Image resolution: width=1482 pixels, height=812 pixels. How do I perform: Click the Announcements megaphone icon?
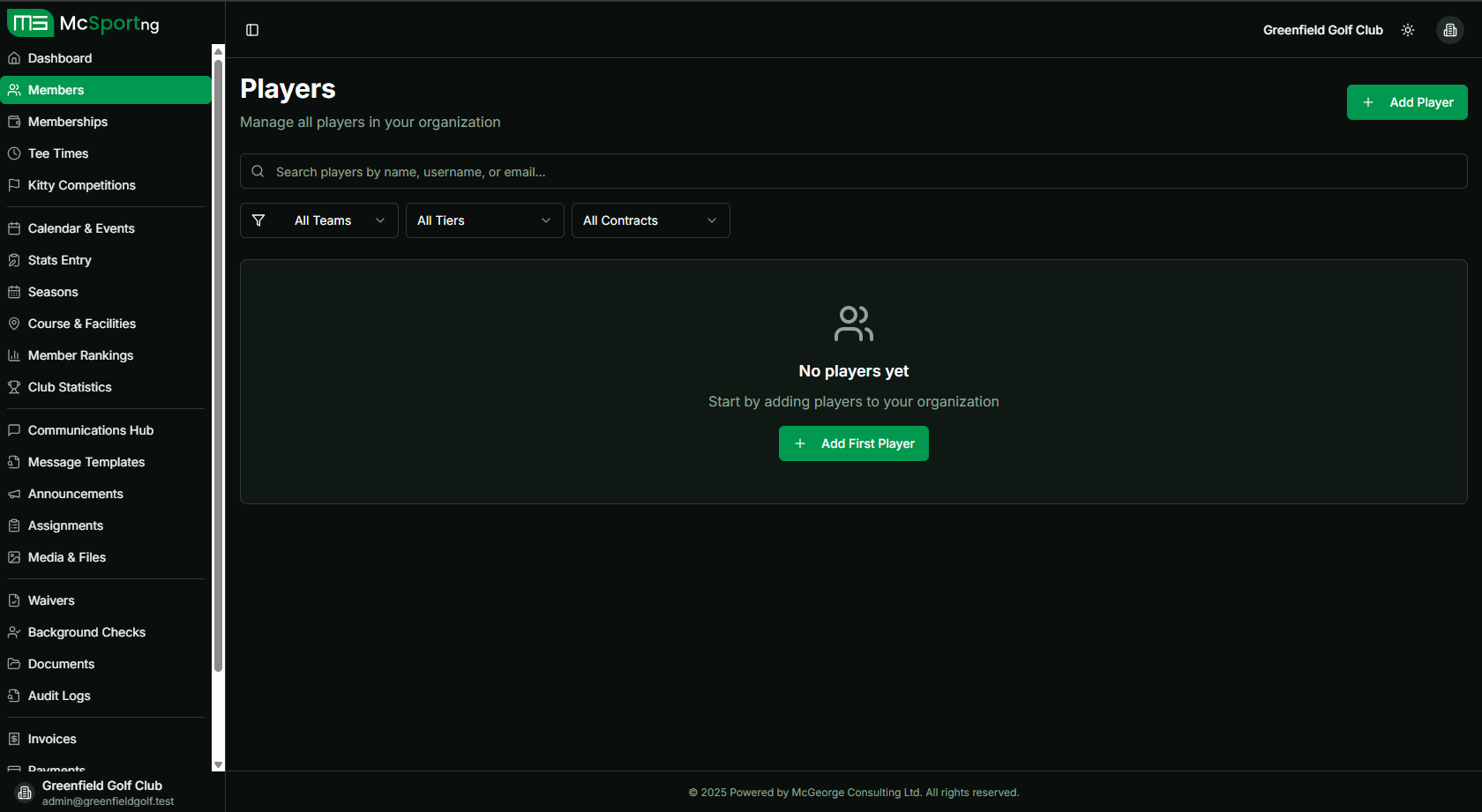coord(14,494)
